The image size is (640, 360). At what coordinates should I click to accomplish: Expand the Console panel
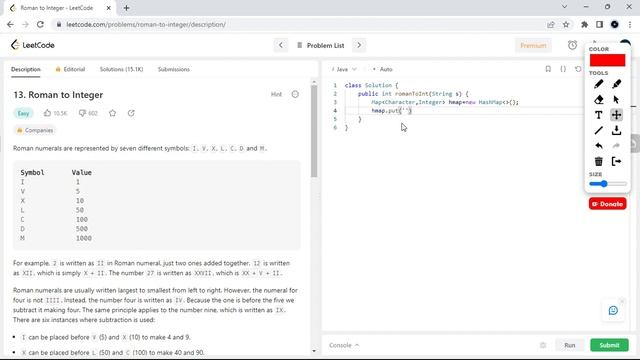point(344,345)
